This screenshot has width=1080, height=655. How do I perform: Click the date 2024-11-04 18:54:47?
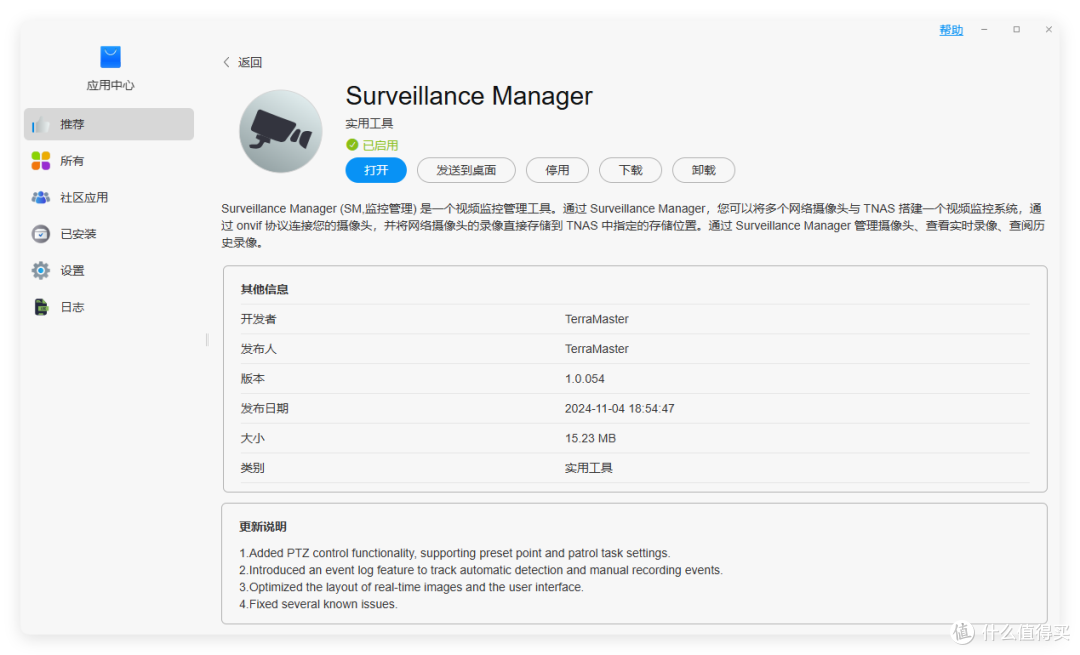[619, 408]
